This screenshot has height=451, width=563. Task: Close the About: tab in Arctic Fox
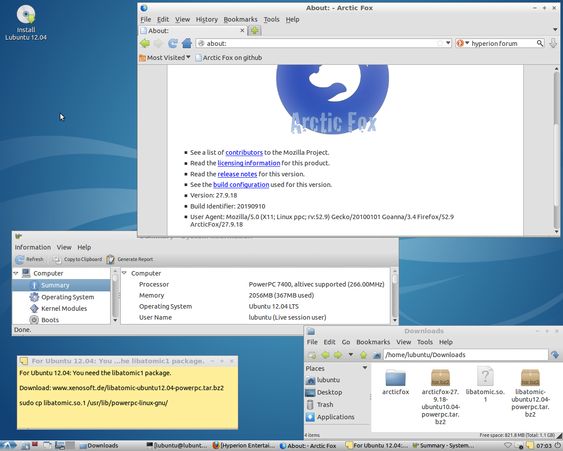point(242,31)
